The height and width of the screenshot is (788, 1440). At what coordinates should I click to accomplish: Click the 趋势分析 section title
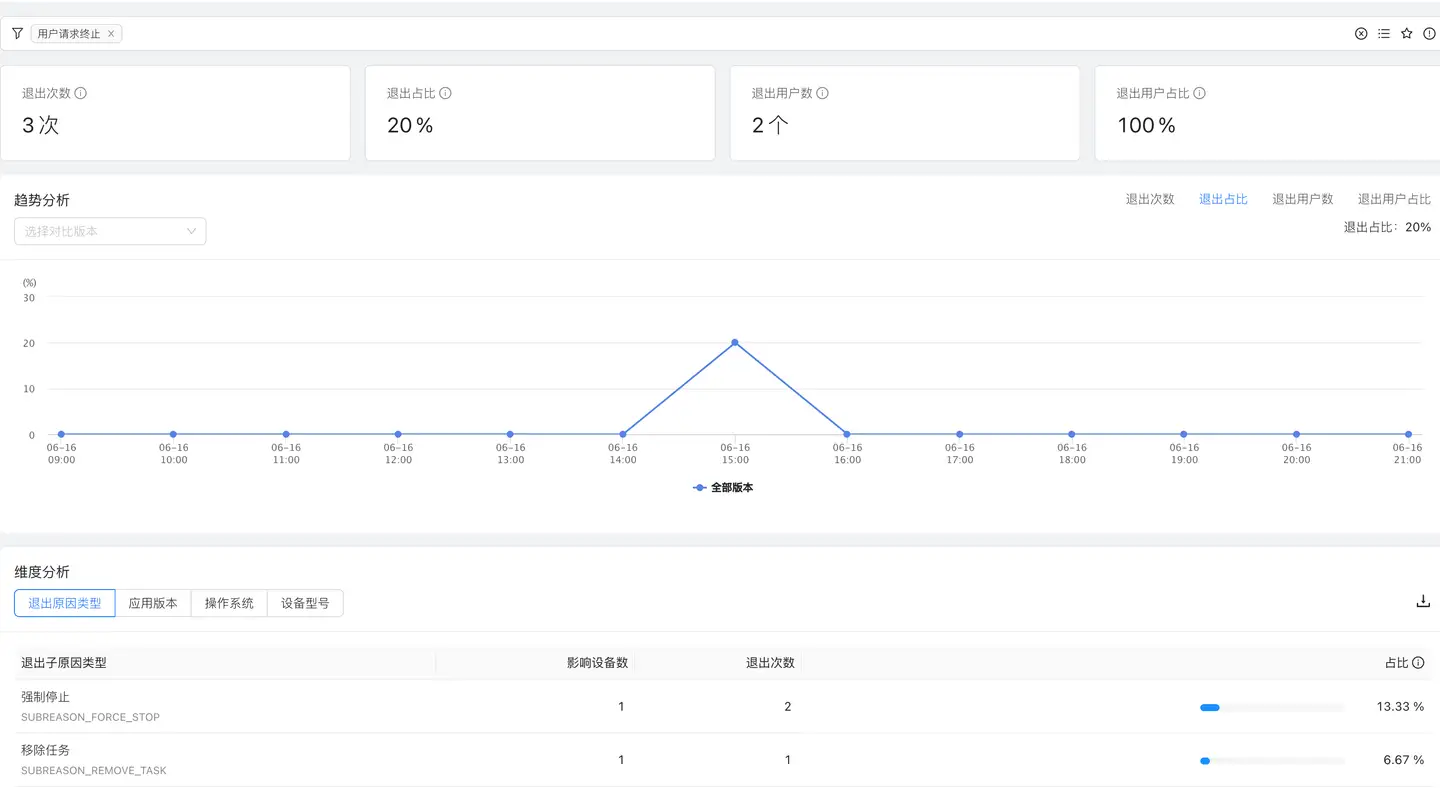42,200
